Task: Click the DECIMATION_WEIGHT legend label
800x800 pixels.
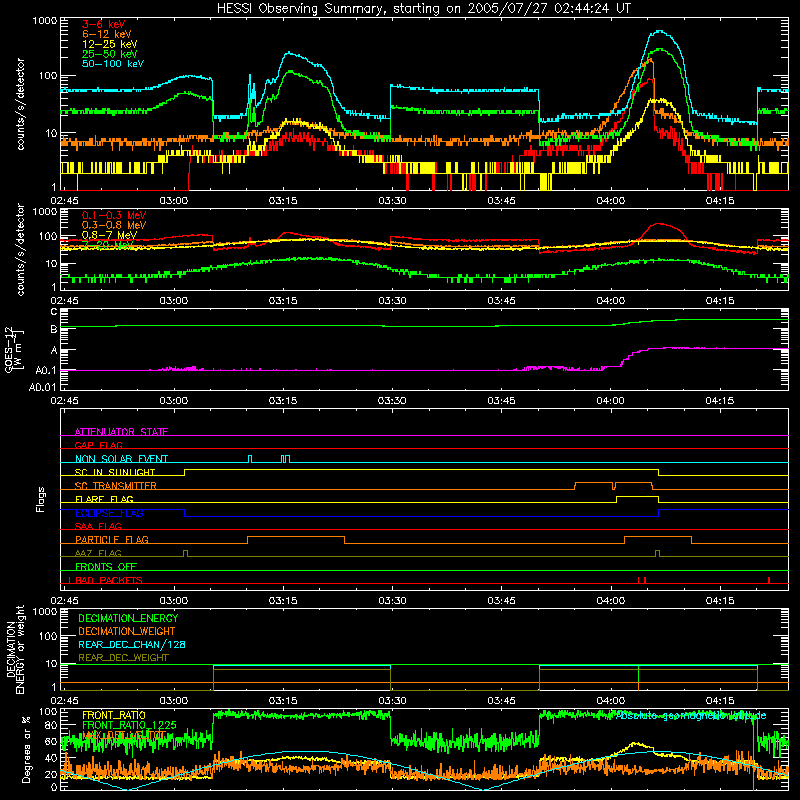Action: click(x=127, y=631)
